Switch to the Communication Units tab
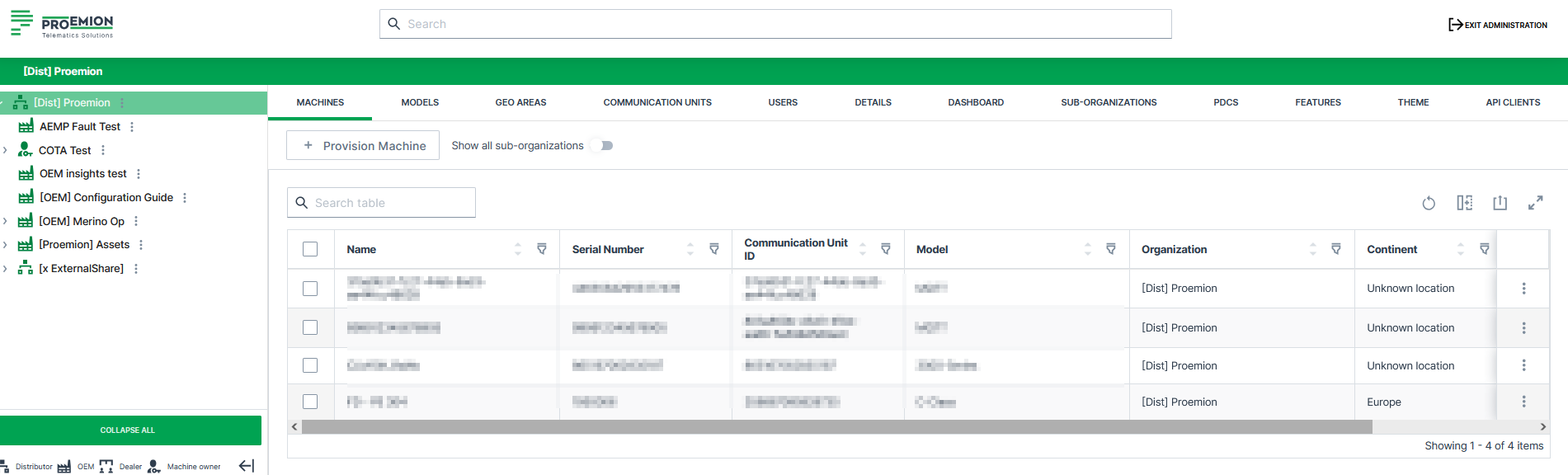Screen dimensions: 1568x475 657,102
